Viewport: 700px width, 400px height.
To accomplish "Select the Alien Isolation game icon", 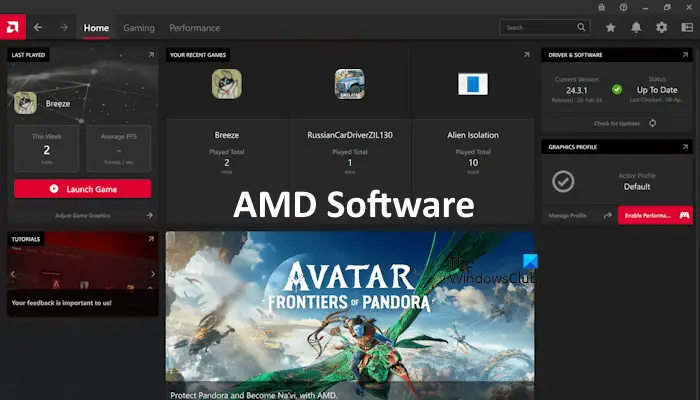I will (x=473, y=84).
